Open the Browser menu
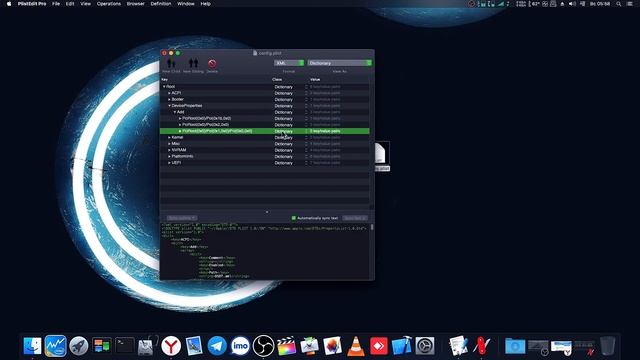Image resolution: width=640 pixels, height=360 pixels. point(136,4)
